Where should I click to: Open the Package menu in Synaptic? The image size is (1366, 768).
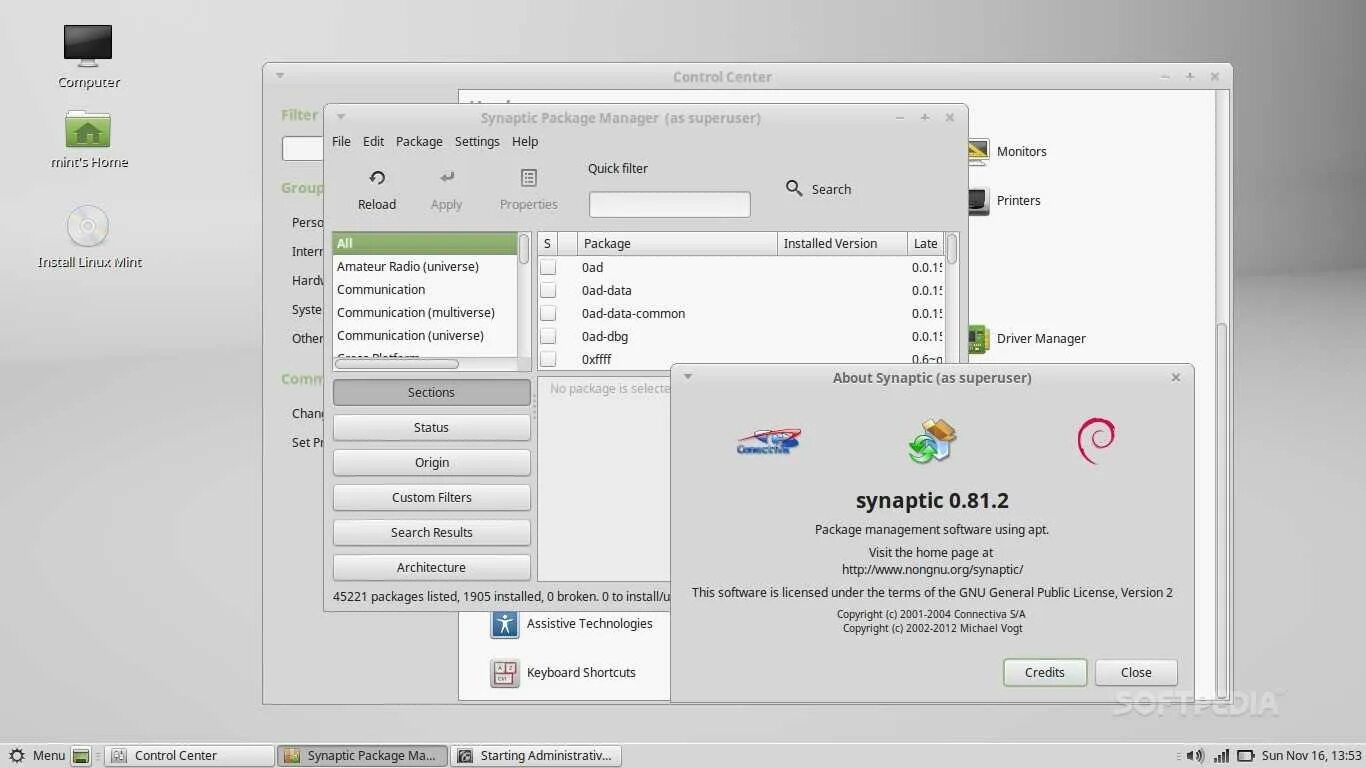point(419,142)
